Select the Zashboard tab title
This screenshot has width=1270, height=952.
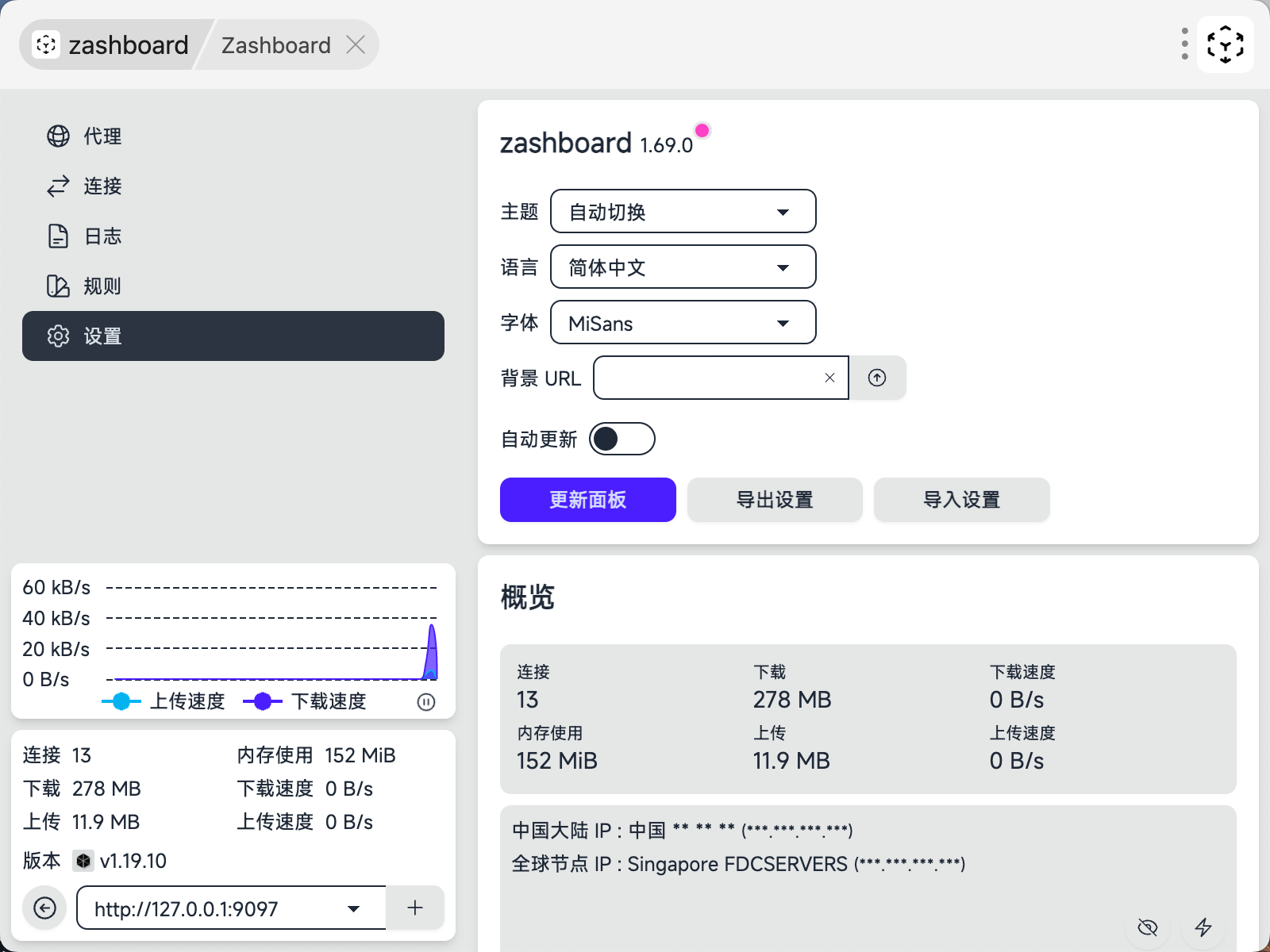tap(276, 45)
